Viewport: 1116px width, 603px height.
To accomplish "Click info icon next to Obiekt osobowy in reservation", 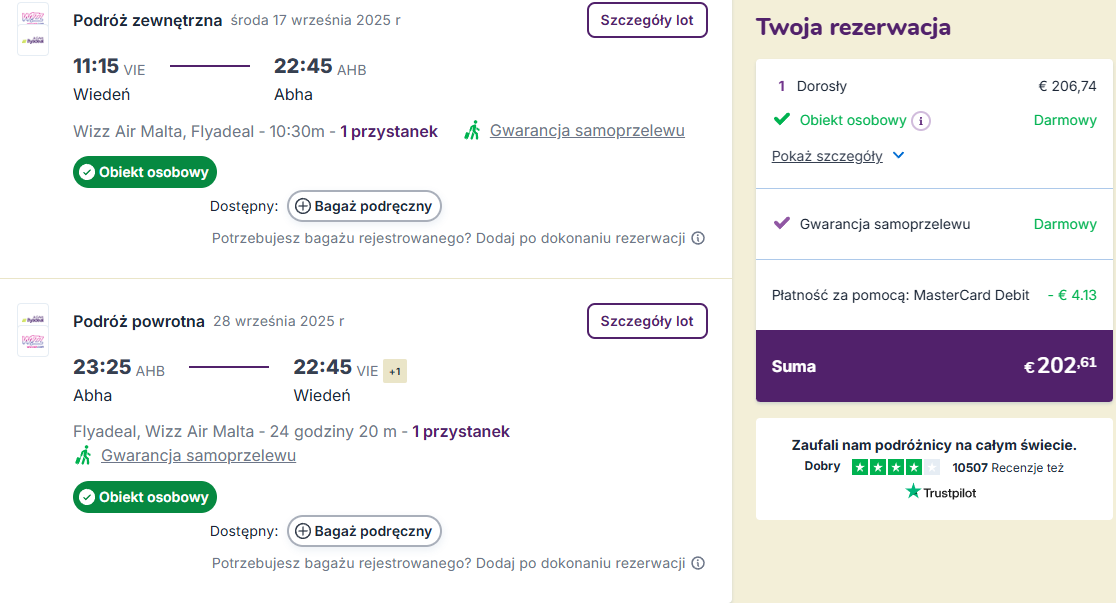I will coord(921,120).
